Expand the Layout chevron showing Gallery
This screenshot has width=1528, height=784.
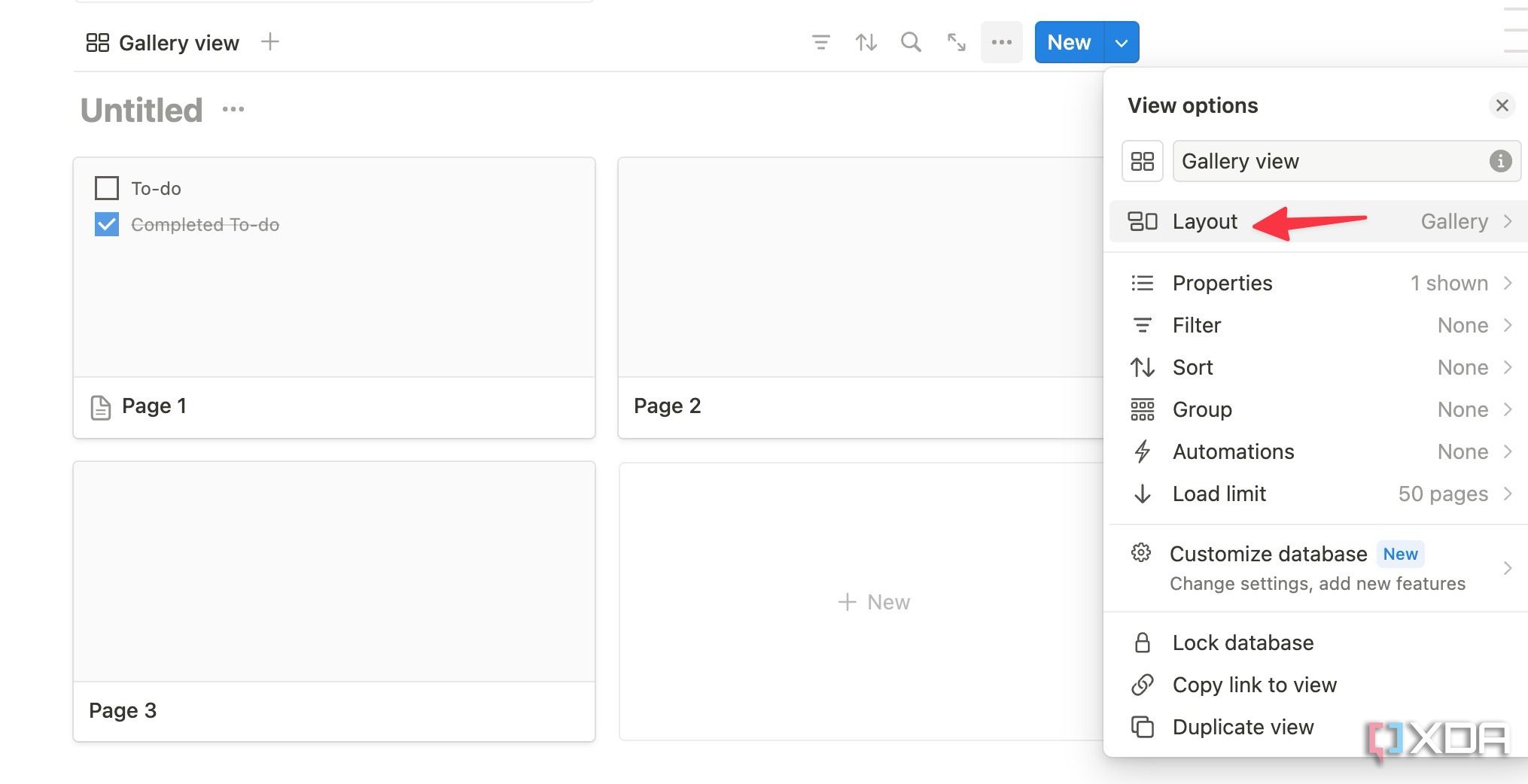pyautogui.click(x=1508, y=221)
